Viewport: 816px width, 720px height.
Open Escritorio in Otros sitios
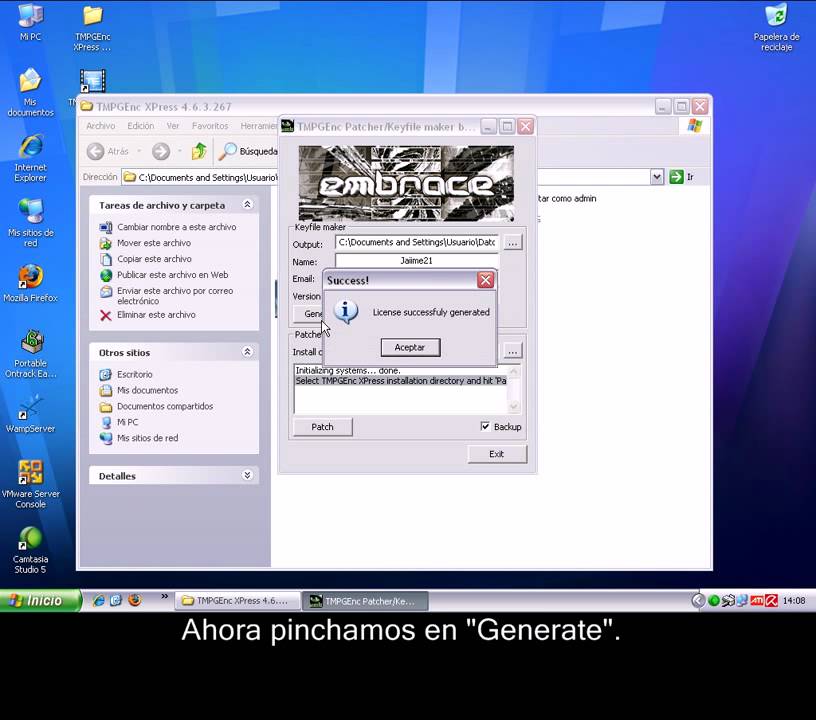pos(135,375)
